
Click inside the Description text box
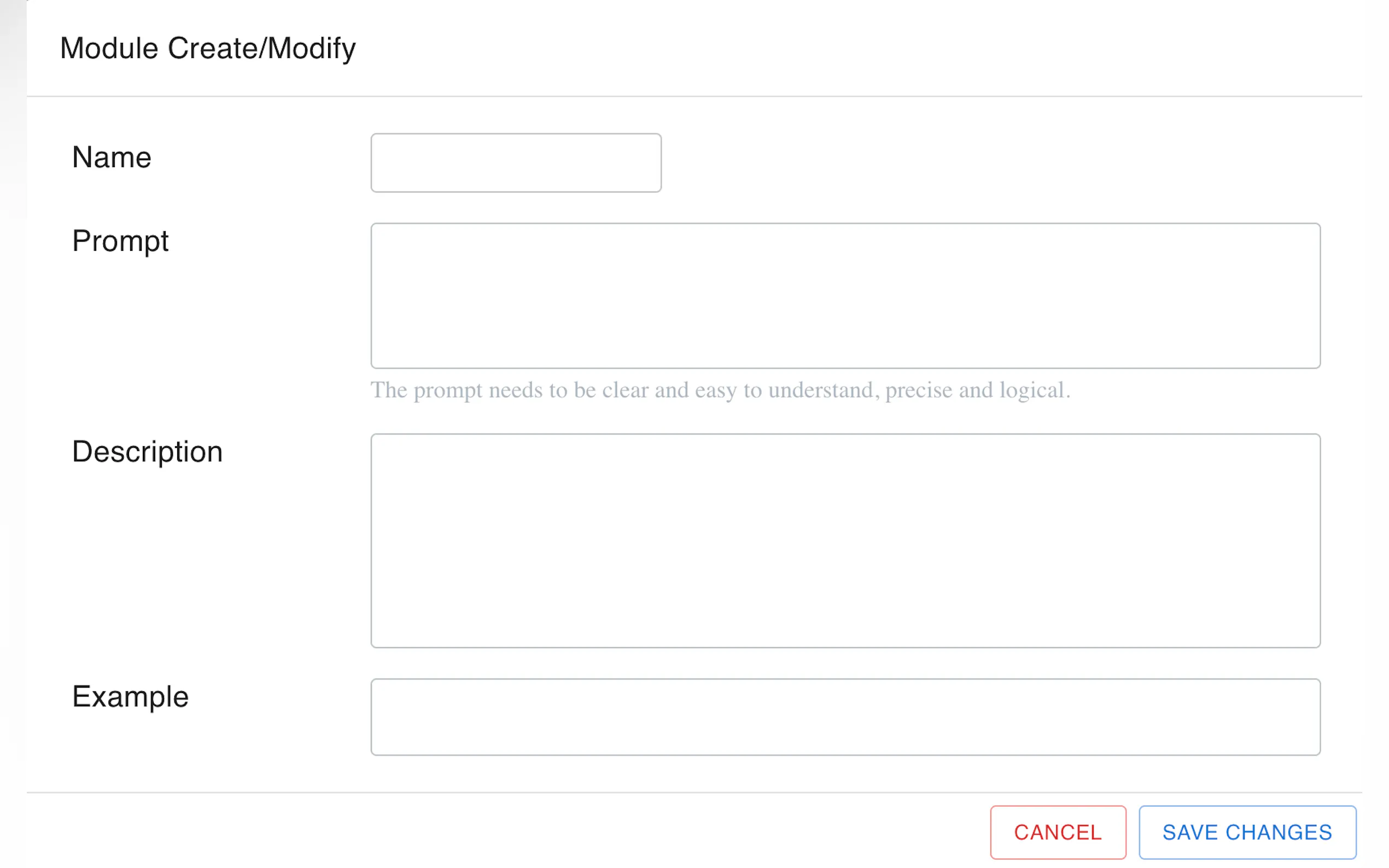(845, 540)
